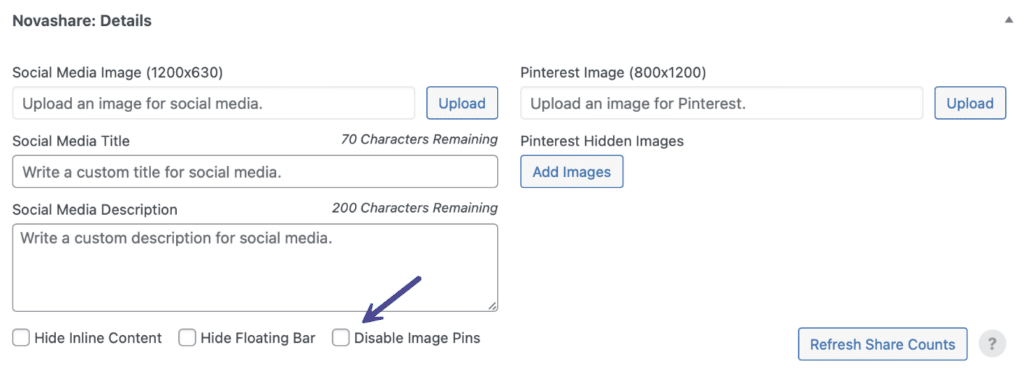Click the Hide Floating Bar label
Viewport: 1024px width, 375px height.
click(x=258, y=338)
